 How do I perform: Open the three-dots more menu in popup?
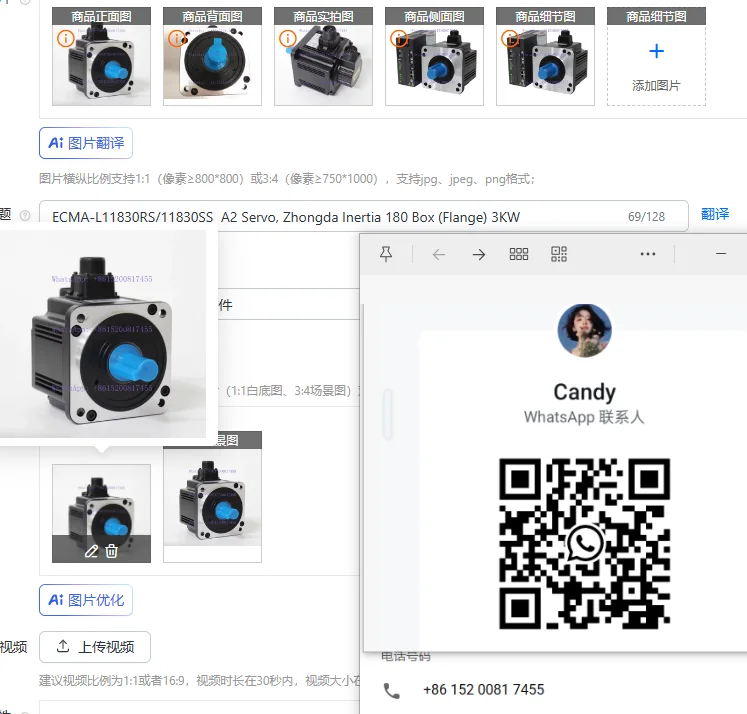[x=647, y=254]
